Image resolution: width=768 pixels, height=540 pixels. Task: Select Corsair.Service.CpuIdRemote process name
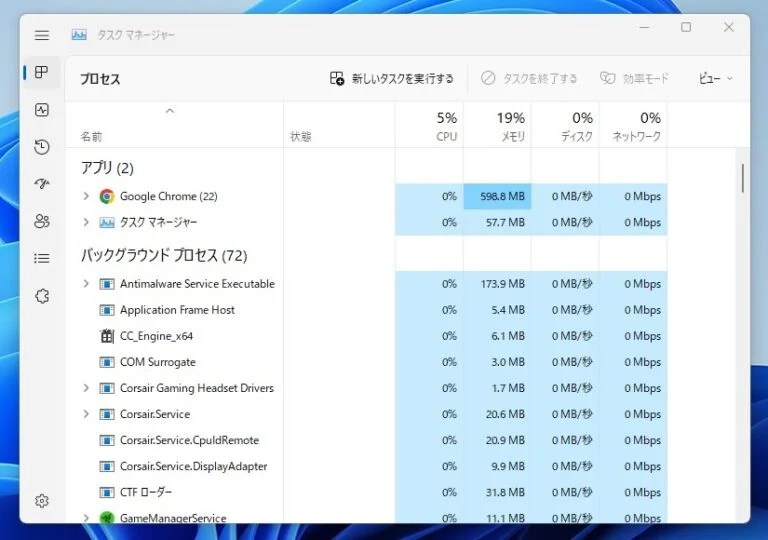pos(190,440)
